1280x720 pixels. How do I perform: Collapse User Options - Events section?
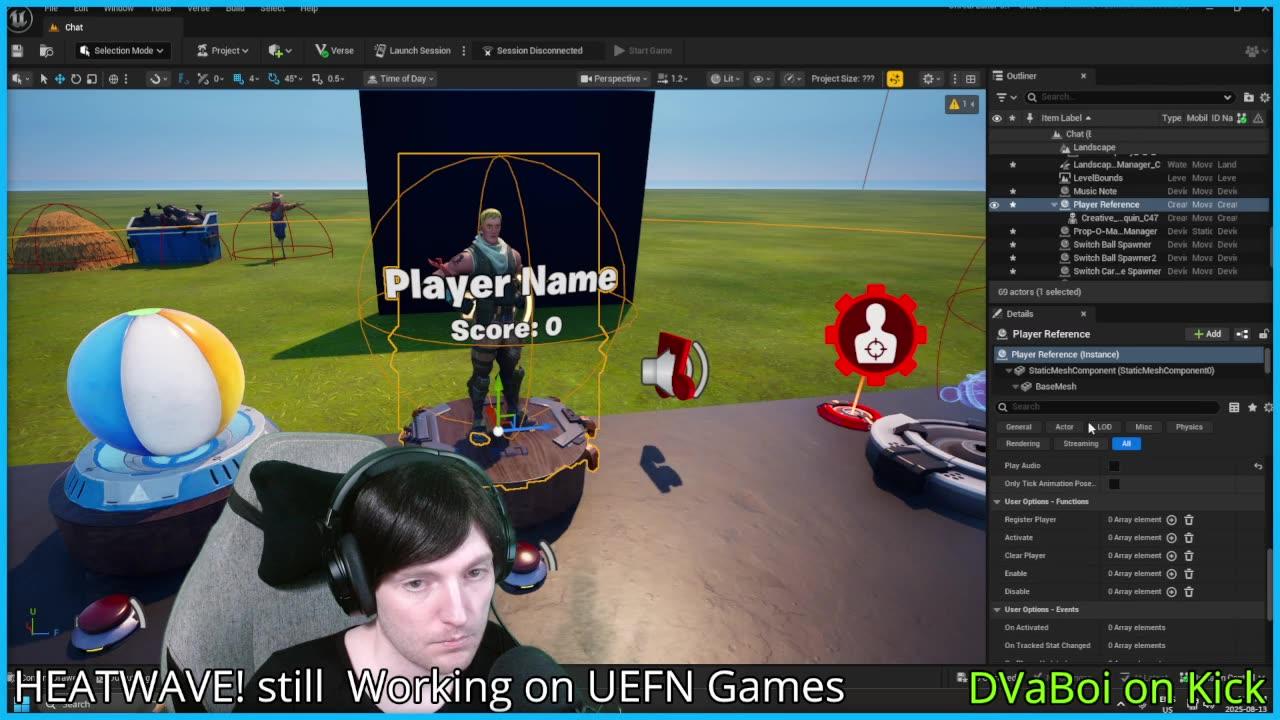[x=997, y=610]
